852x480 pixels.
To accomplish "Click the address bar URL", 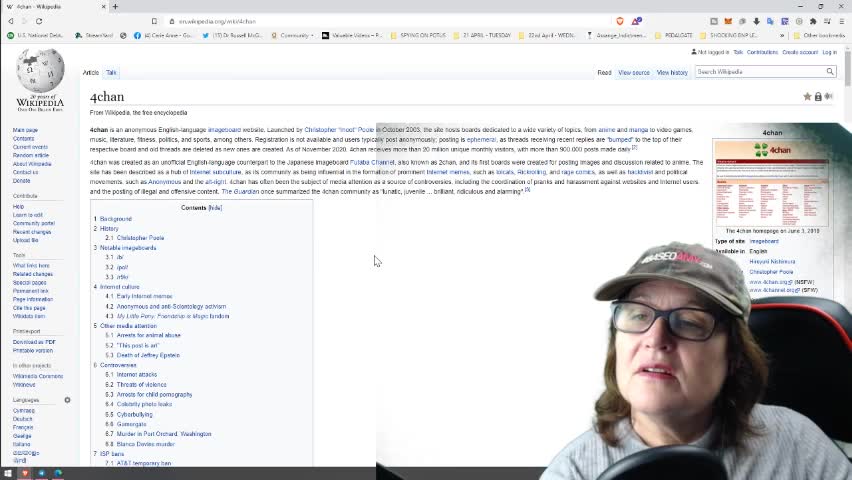I will click(x=217, y=21).
